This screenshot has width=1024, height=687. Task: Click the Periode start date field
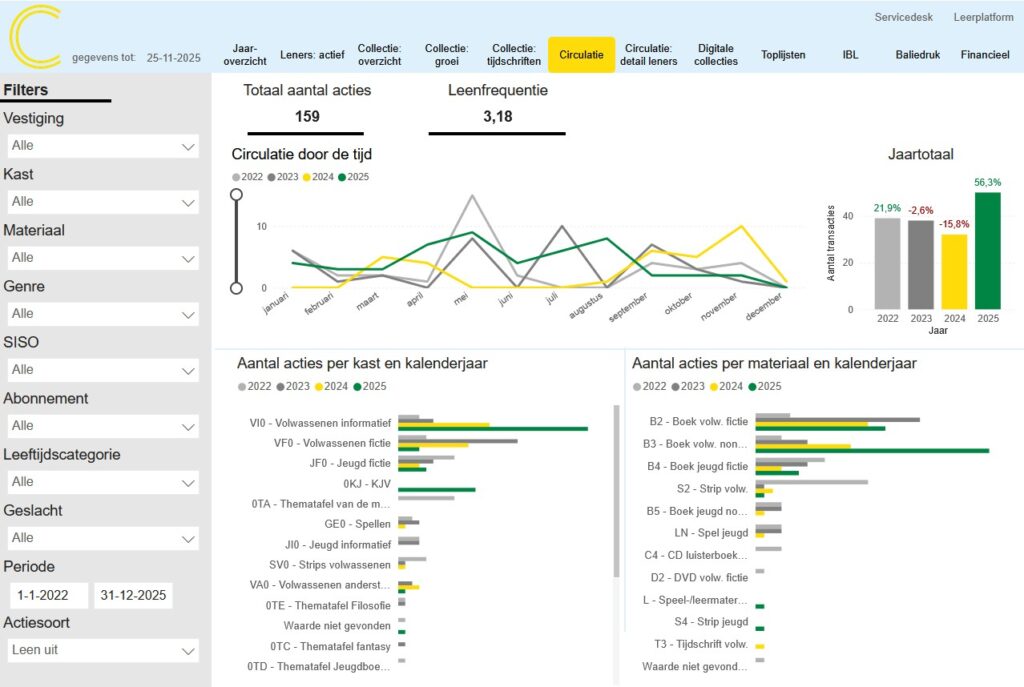pos(47,595)
